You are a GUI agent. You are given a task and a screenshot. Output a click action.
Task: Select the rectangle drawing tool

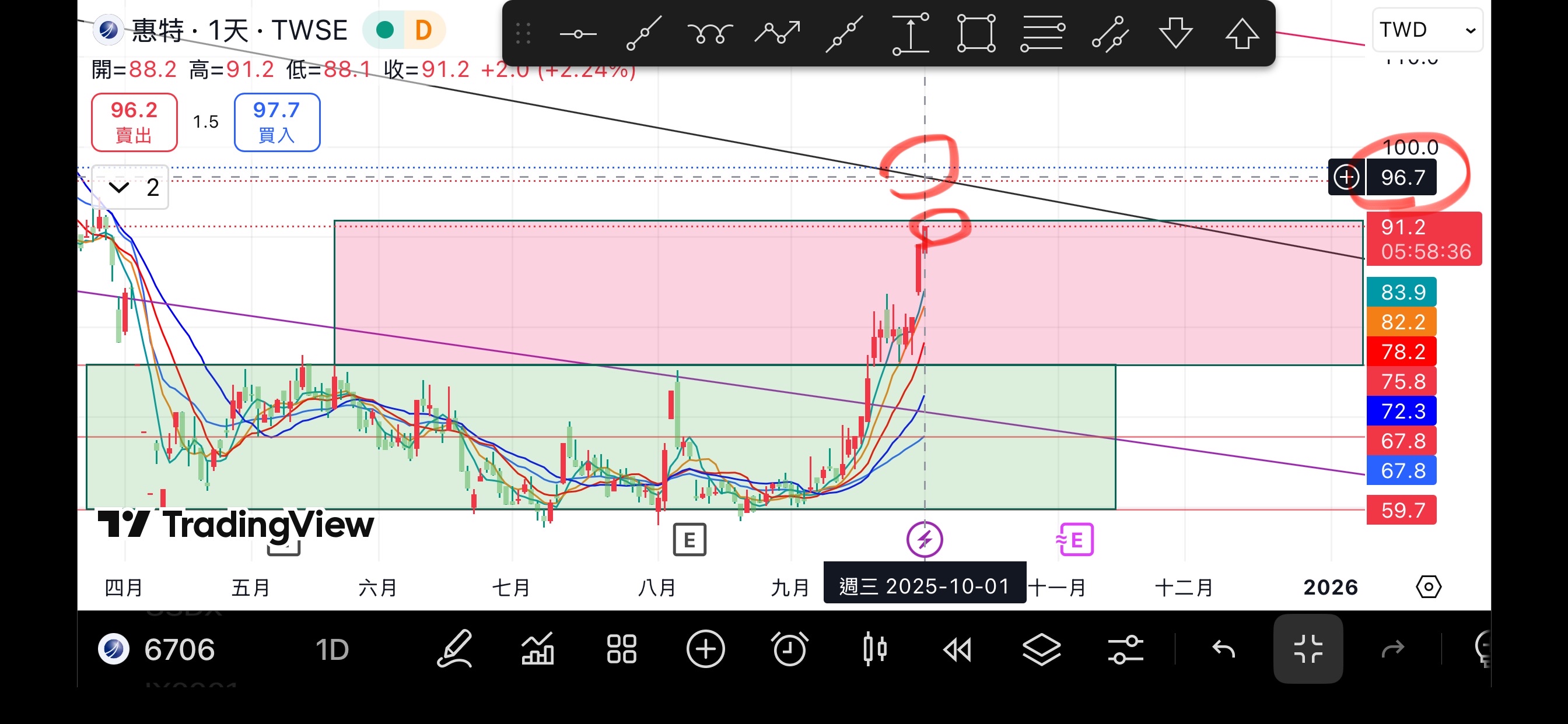click(976, 33)
